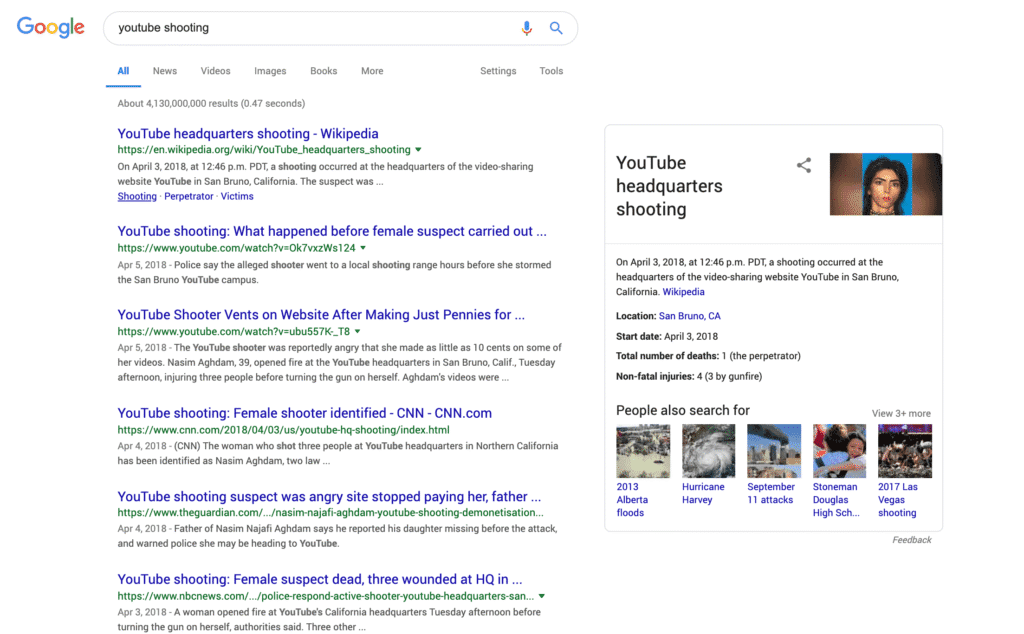Click the share icon in the knowledge panel
Viewport: 1024px width, 634px height.
coord(804,165)
